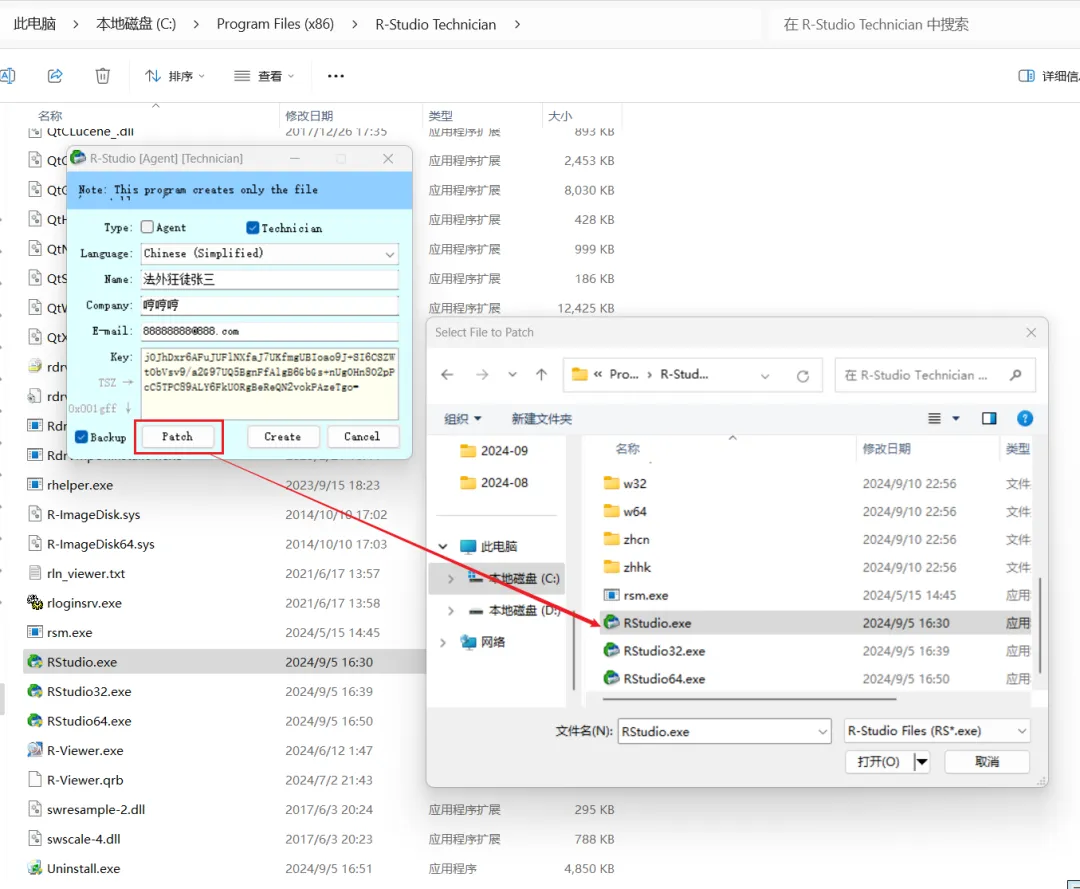The width and height of the screenshot is (1080, 889).
Task: Open the Language dropdown showing Chinese (Simplified)
Action: click(x=270, y=253)
